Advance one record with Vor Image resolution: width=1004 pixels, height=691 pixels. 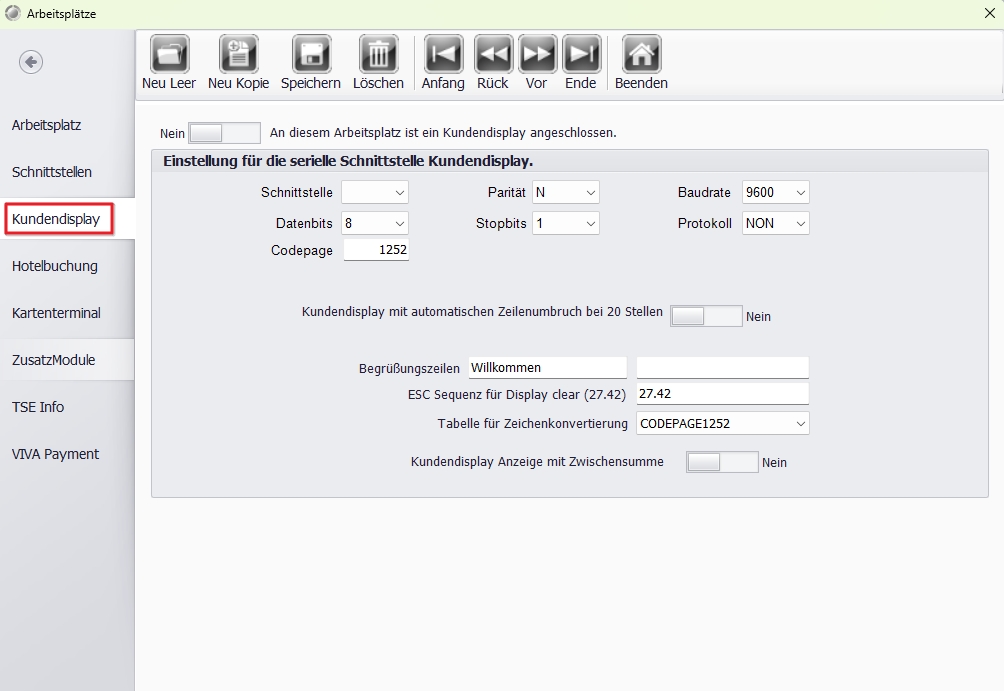[x=537, y=54]
